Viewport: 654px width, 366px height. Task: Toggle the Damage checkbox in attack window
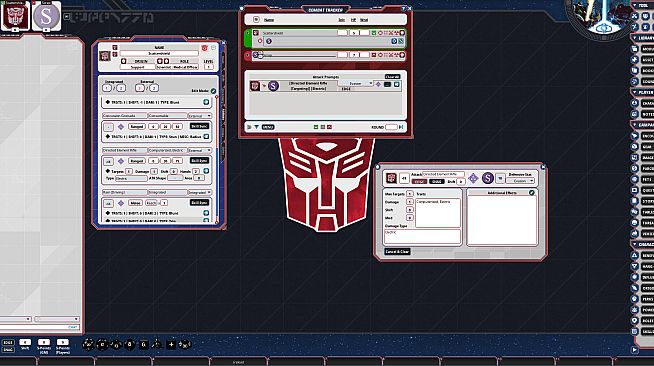[x=410, y=202]
